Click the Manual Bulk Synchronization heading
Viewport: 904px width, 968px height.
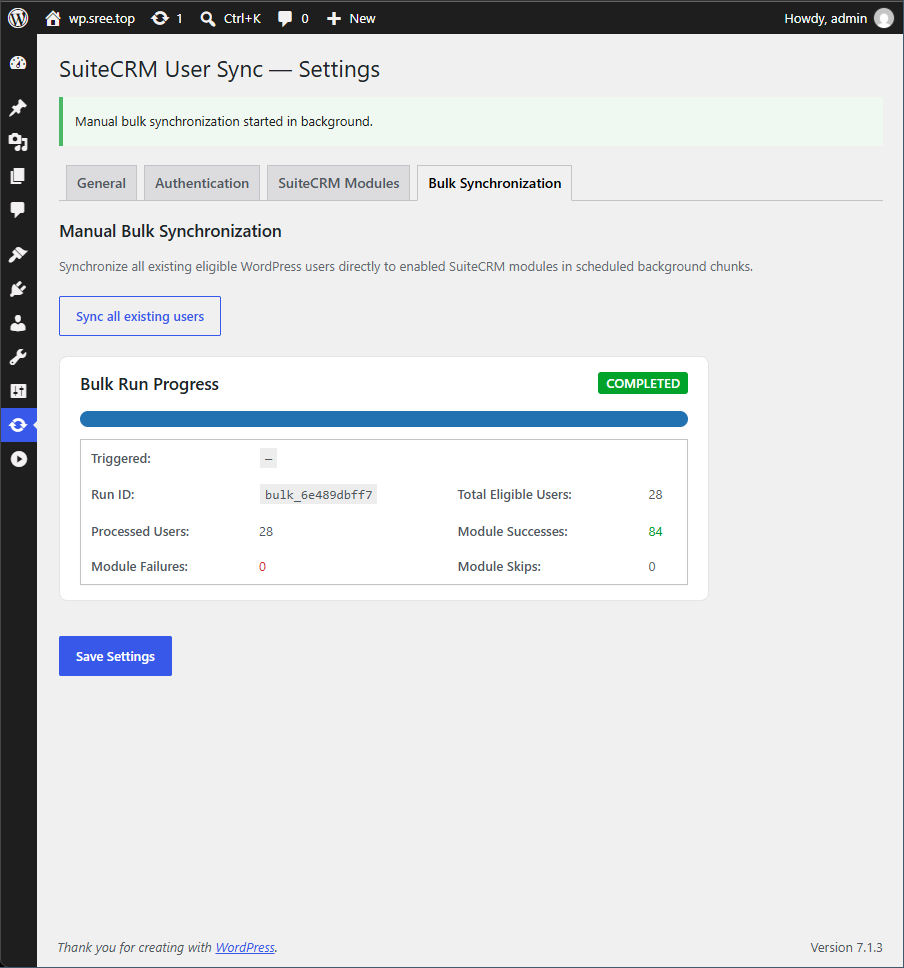coord(170,231)
